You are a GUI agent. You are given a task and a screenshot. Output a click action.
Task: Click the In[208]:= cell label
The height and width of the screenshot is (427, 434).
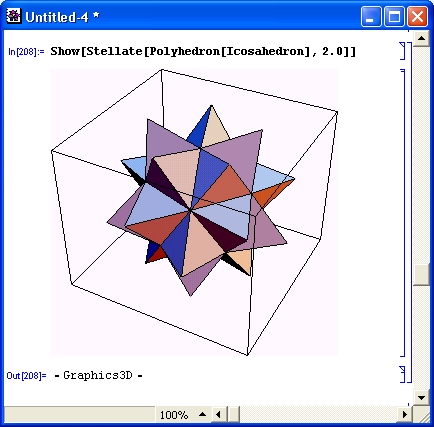26,52
